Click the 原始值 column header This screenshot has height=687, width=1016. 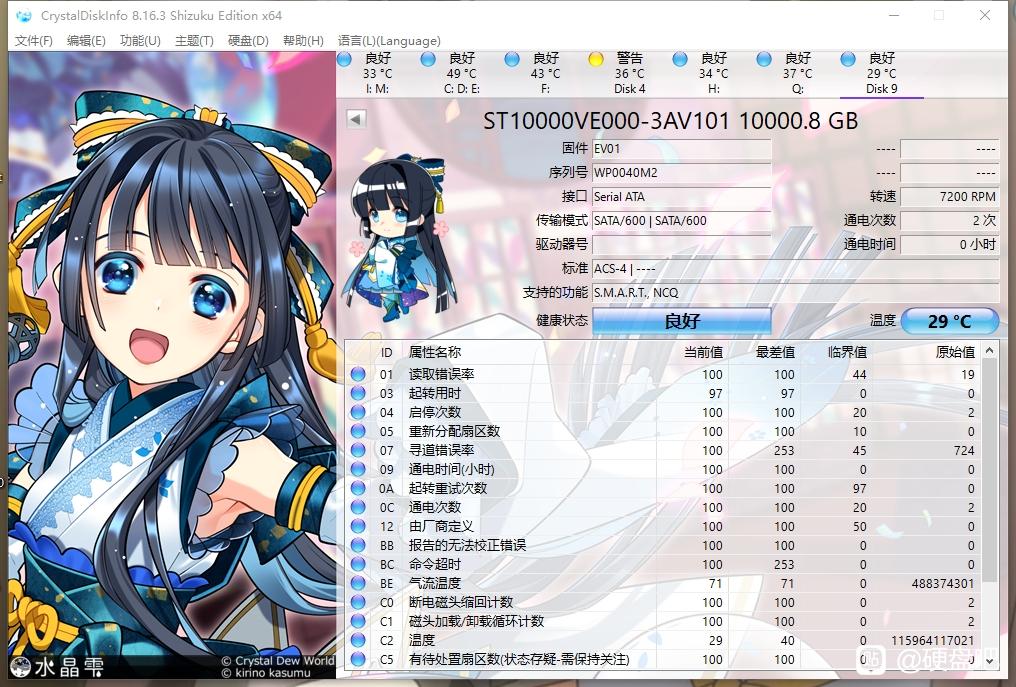tap(955, 352)
